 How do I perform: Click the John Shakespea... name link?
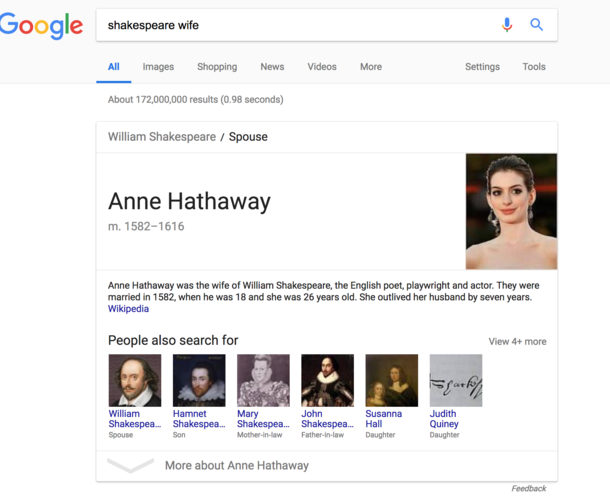[x=327, y=419]
